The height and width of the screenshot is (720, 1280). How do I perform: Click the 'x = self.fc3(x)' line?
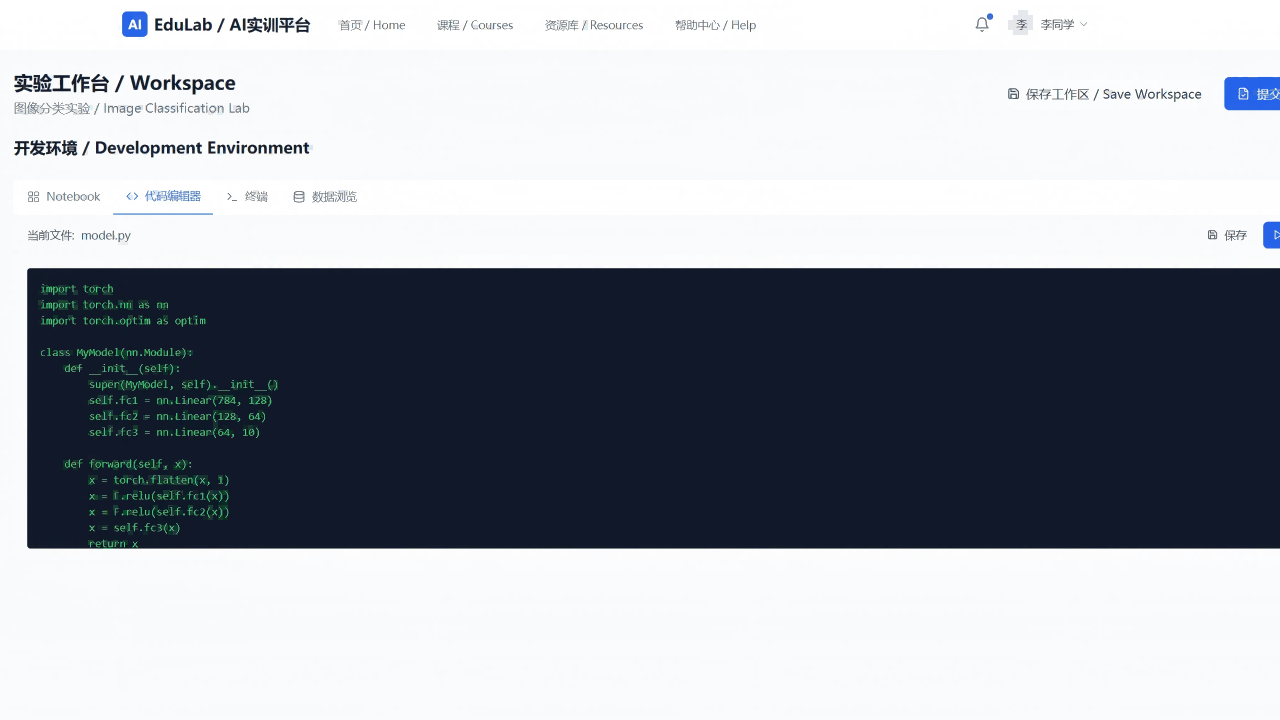pos(134,528)
